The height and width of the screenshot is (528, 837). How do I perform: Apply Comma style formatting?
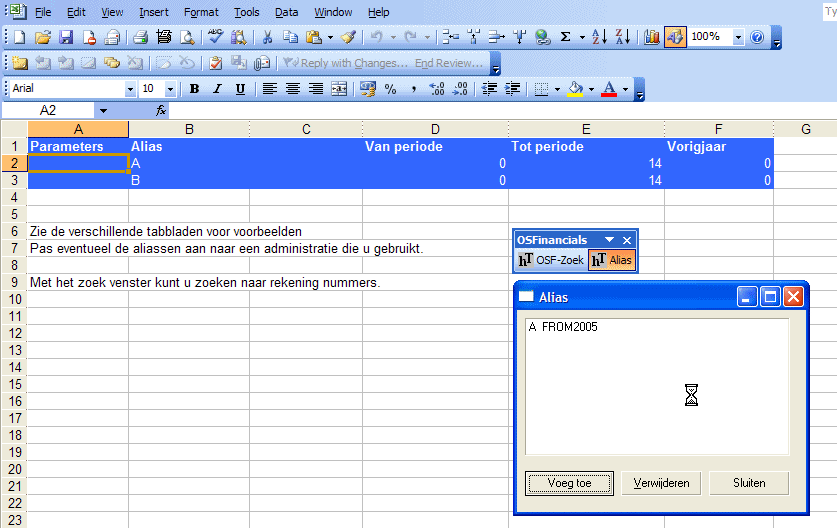414,89
